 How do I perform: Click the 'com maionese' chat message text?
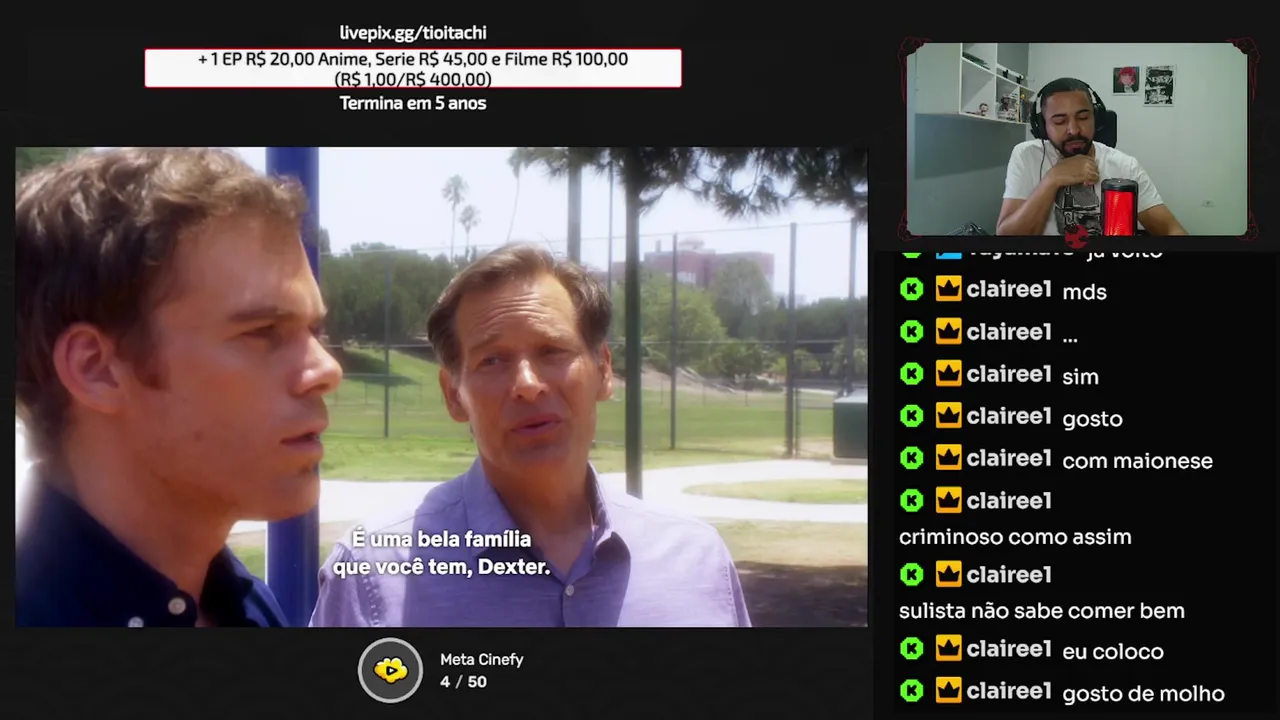(x=1137, y=461)
